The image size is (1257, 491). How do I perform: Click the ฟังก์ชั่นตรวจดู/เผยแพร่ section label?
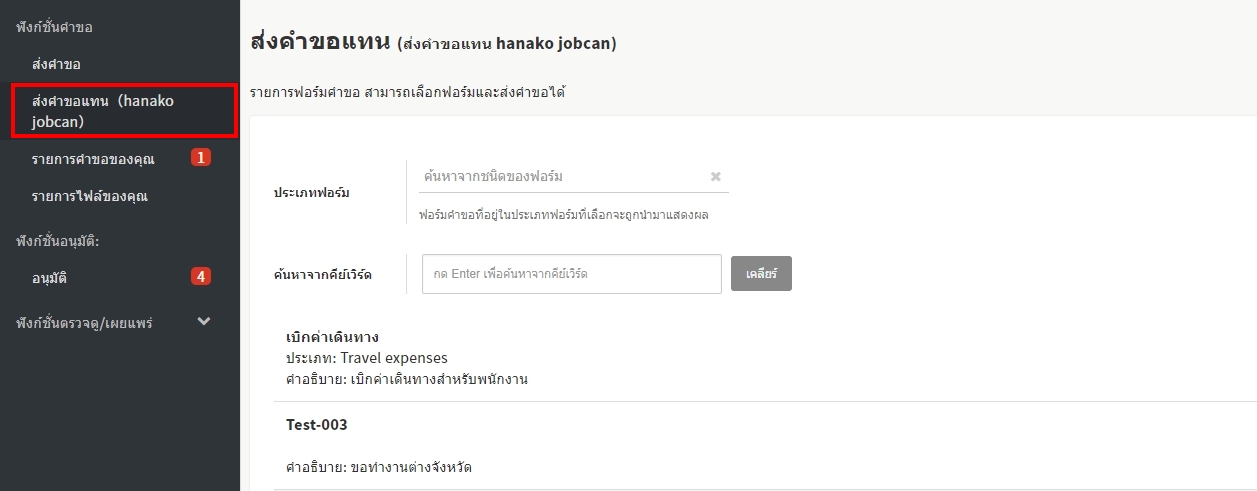(84, 323)
